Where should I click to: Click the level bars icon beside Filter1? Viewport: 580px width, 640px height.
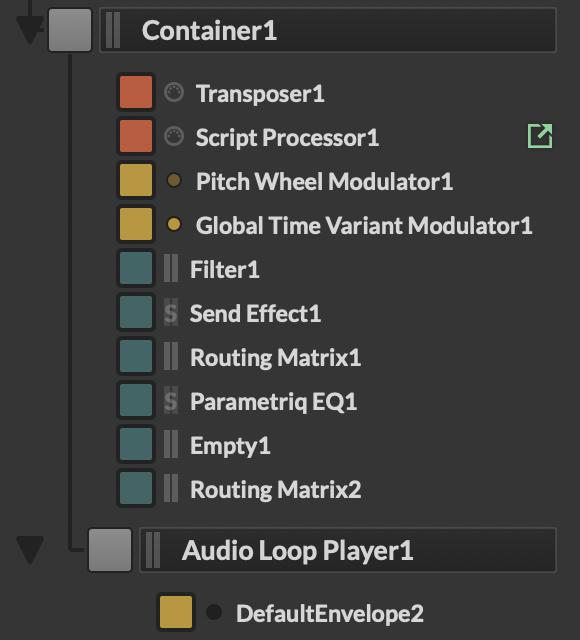pos(171,269)
